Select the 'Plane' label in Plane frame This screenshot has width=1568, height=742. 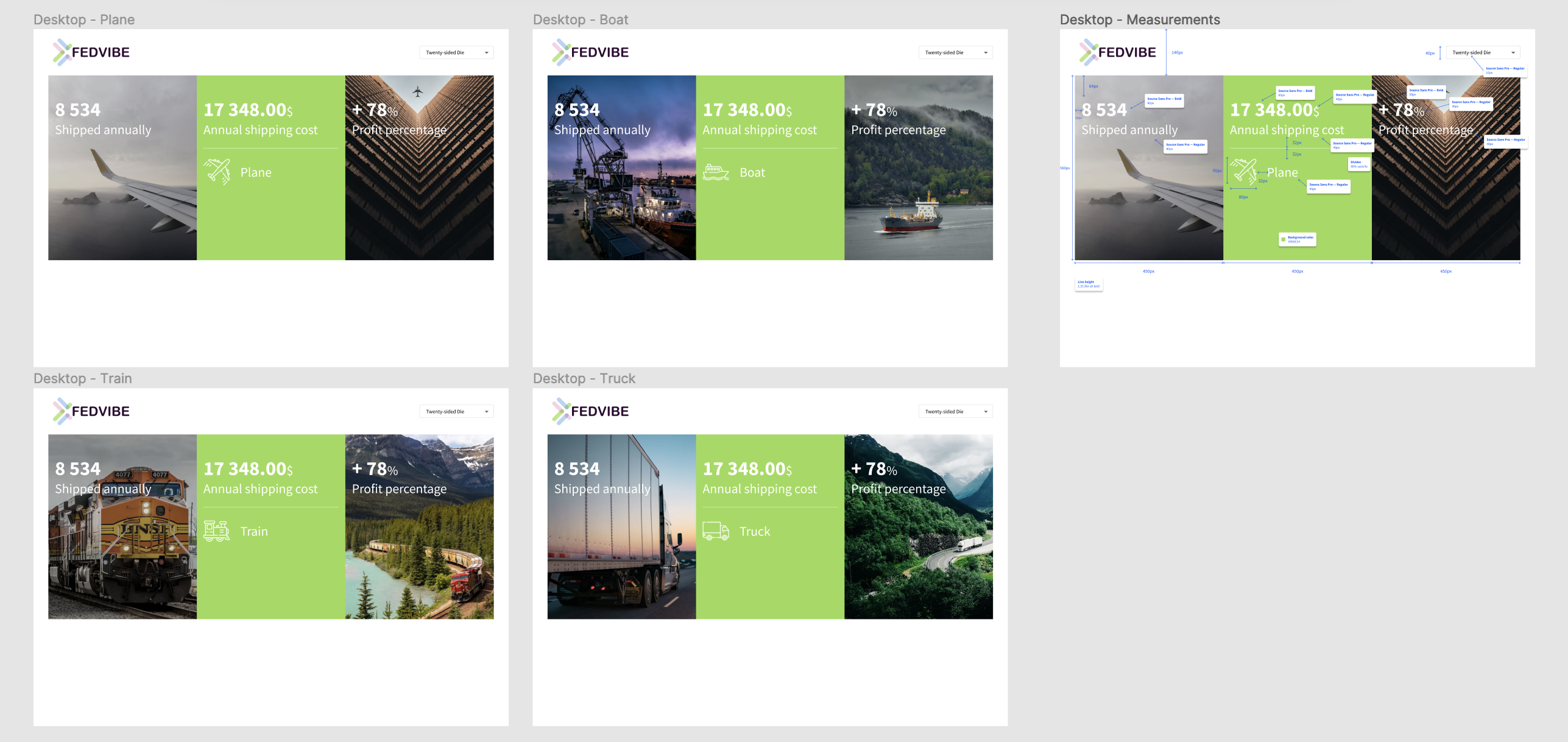[256, 172]
